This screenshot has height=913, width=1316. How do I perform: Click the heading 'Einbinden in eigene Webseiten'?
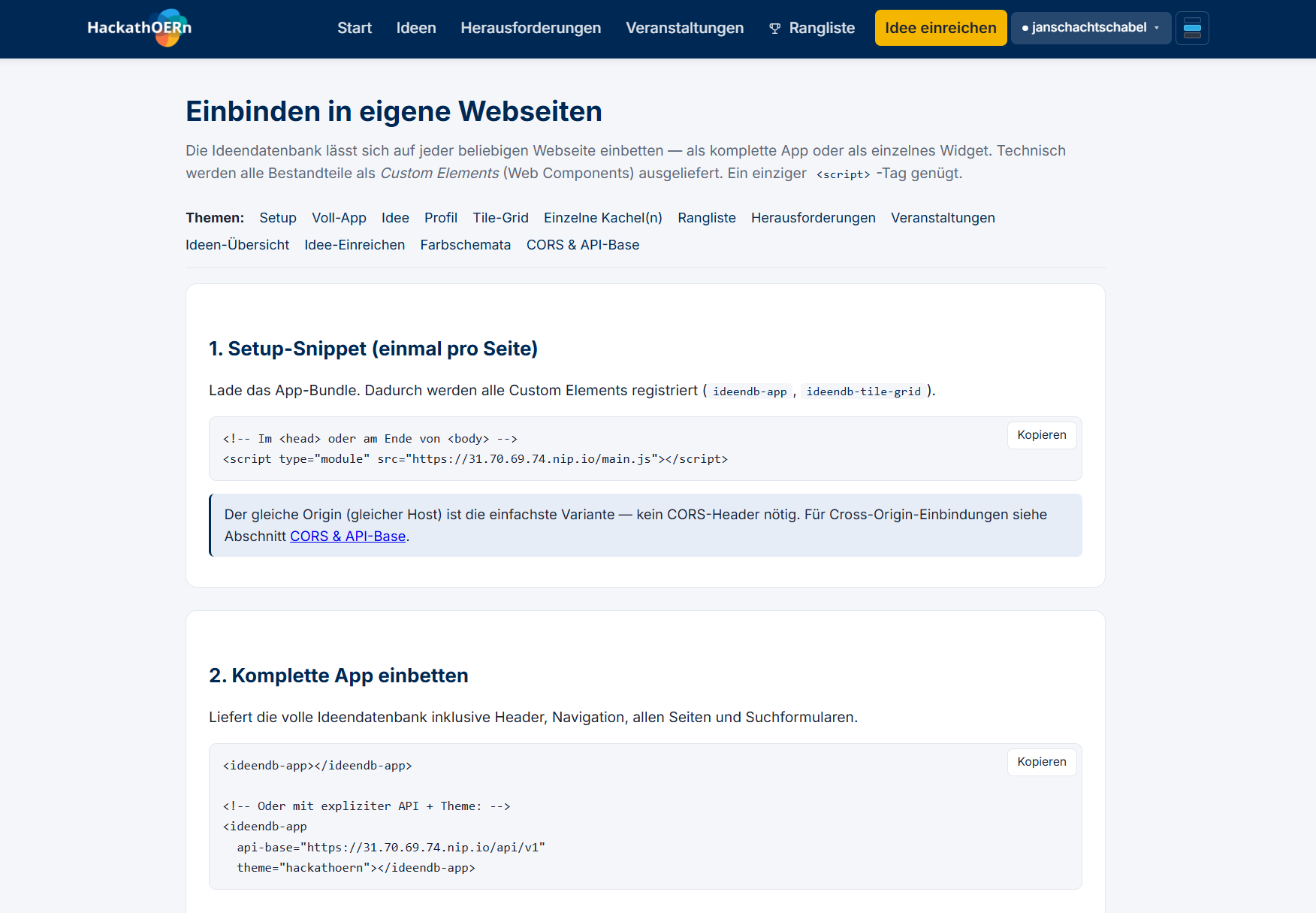tap(394, 111)
